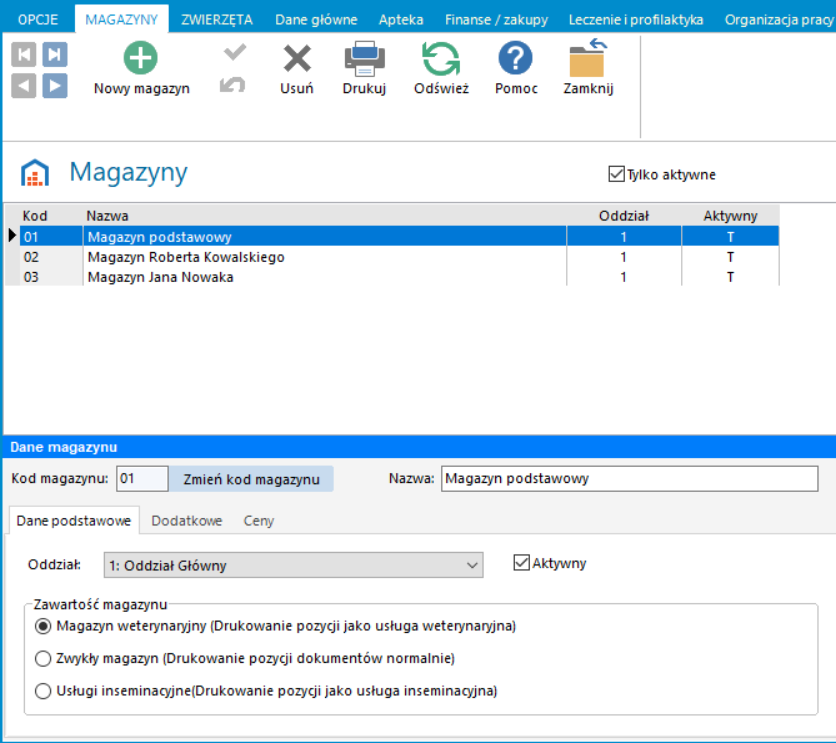Viewport: 836px width, 743px height.
Task: Open the Oddział dropdown list
Action: coord(293,565)
